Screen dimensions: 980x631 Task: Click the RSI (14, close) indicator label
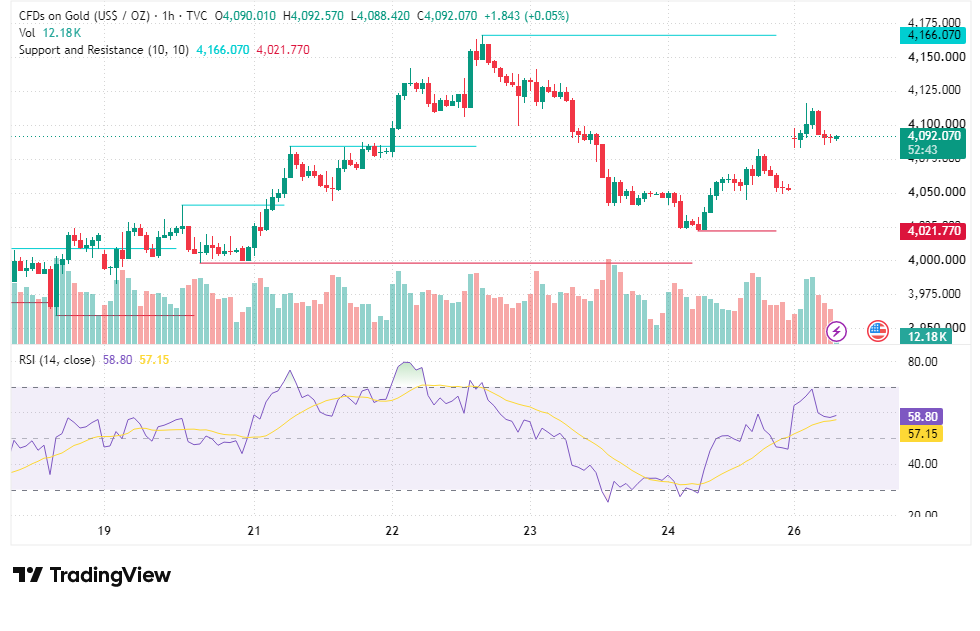click(x=57, y=360)
